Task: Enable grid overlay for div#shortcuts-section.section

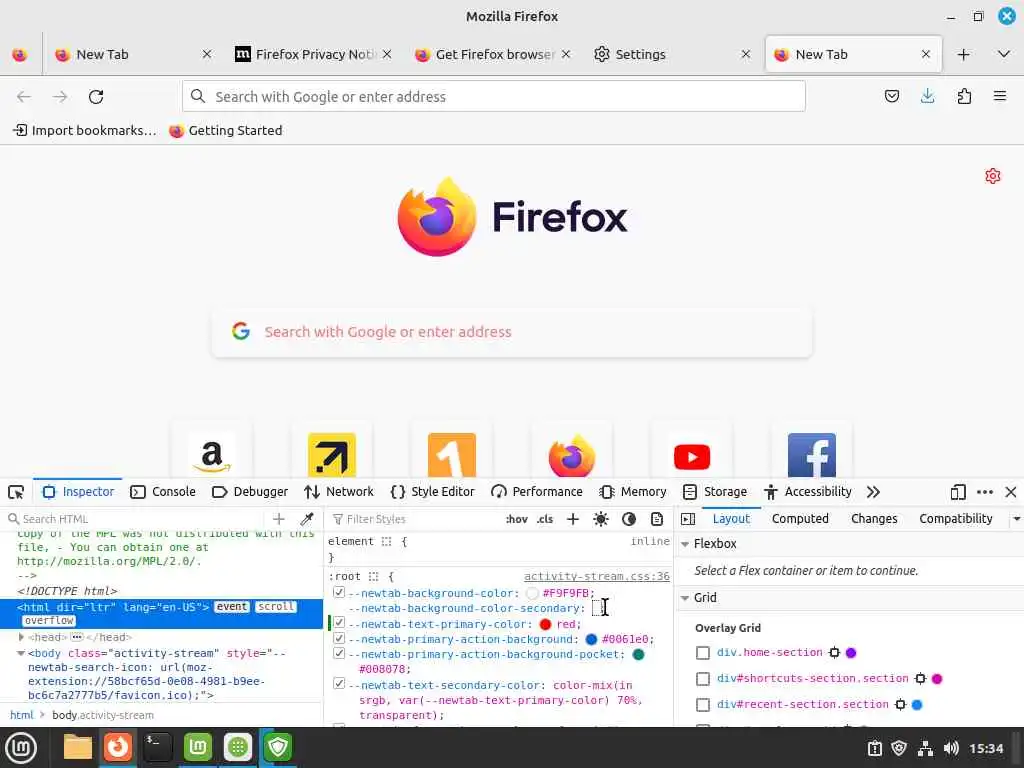Action: [703, 679]
